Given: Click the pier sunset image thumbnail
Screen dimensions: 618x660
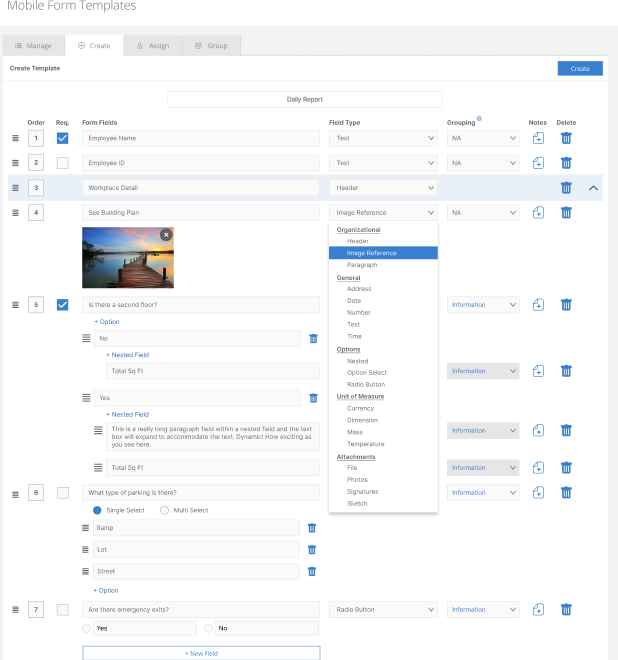Looking at the screenshot, I should (128, 258).
